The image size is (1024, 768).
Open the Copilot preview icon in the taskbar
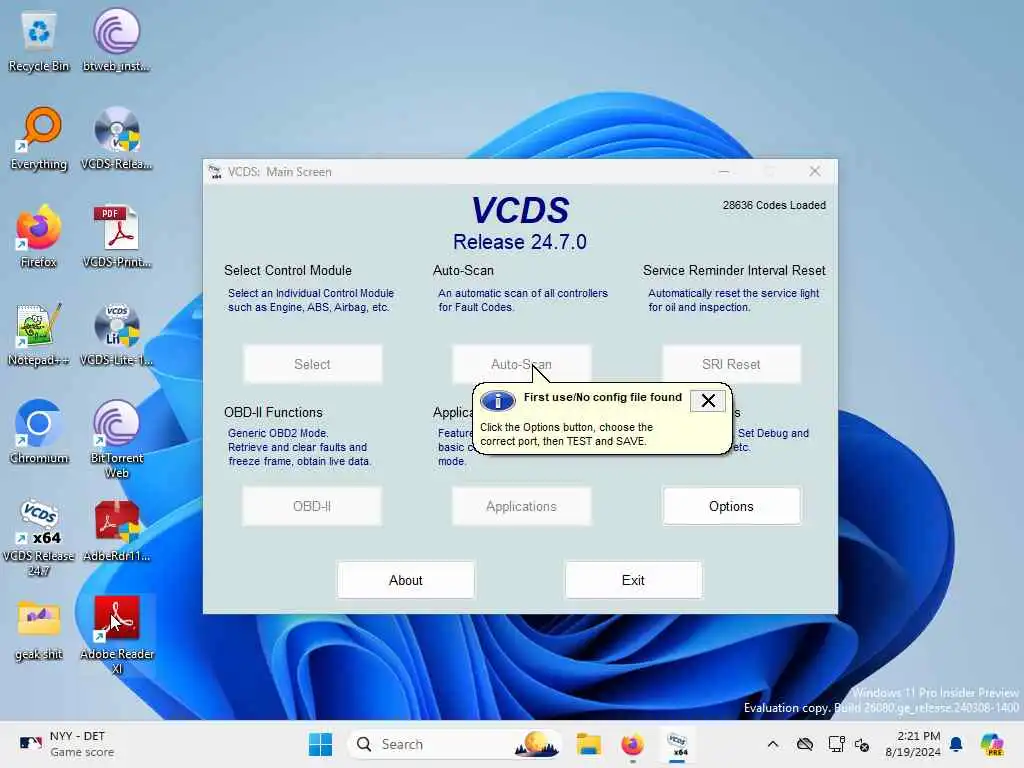[x=992, y=744]
